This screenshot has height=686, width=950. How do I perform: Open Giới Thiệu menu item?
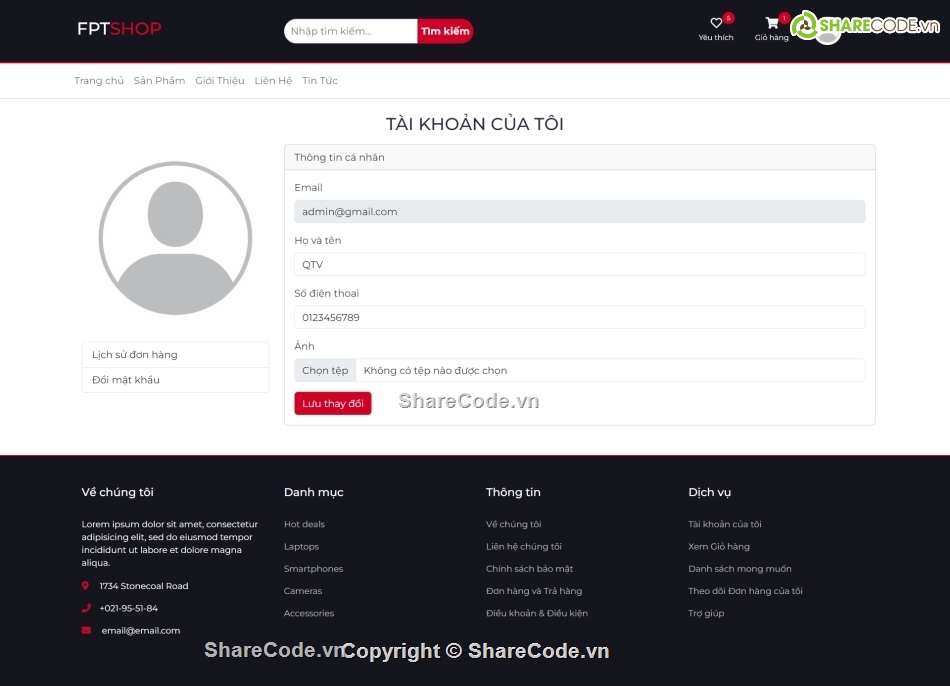tap(220, 81)
